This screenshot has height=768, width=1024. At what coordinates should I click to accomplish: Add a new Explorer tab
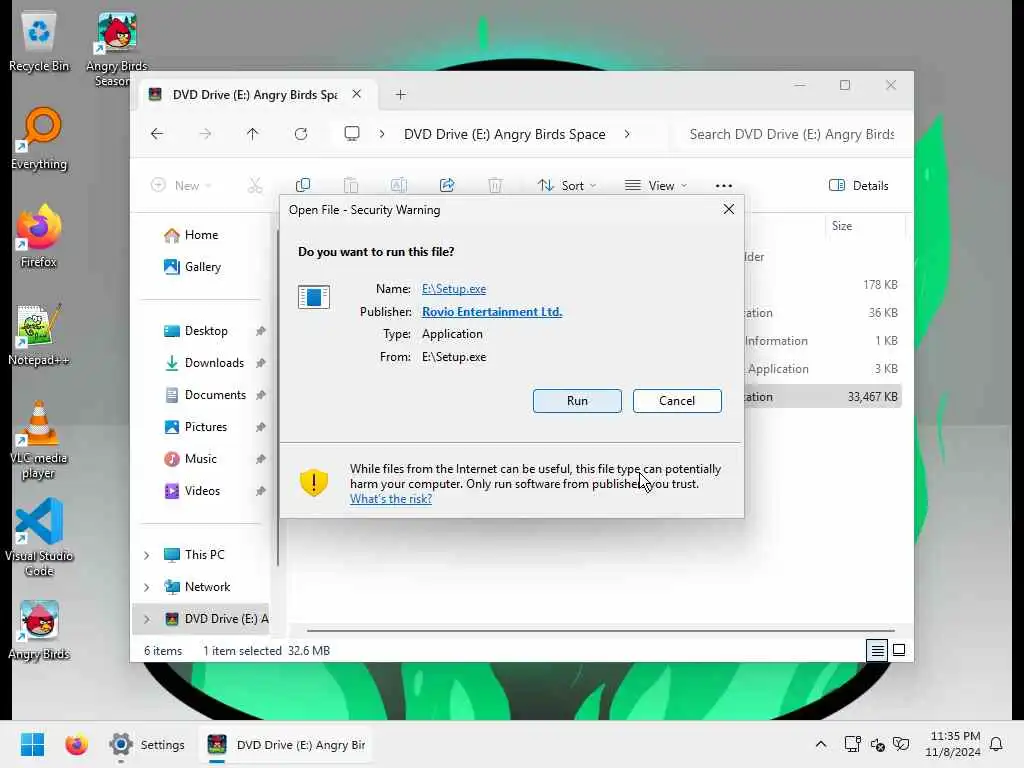coord(400,95)
